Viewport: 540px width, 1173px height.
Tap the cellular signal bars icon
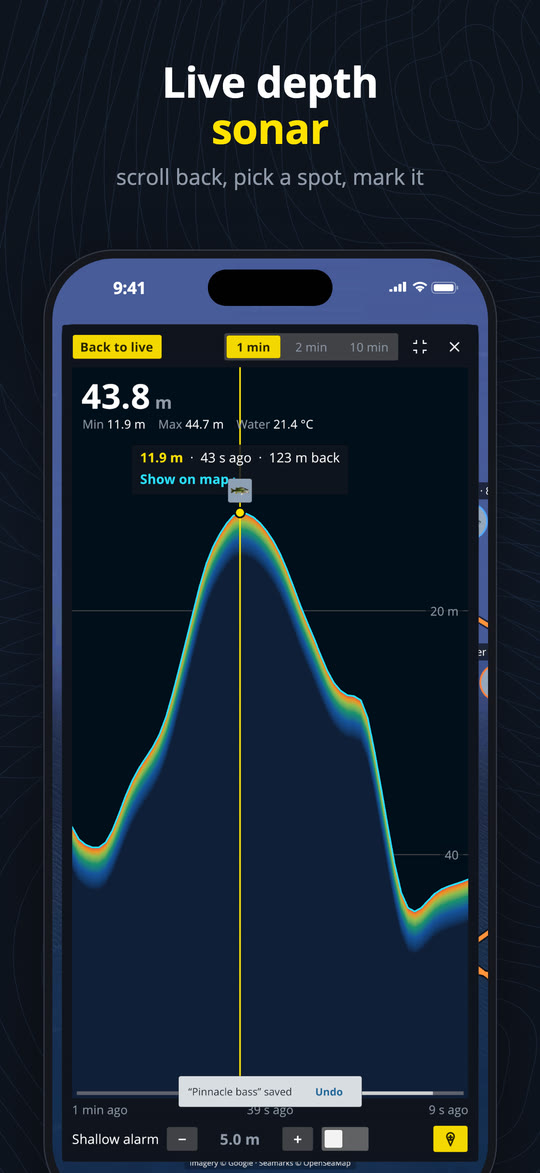click(x=398, y=287)
